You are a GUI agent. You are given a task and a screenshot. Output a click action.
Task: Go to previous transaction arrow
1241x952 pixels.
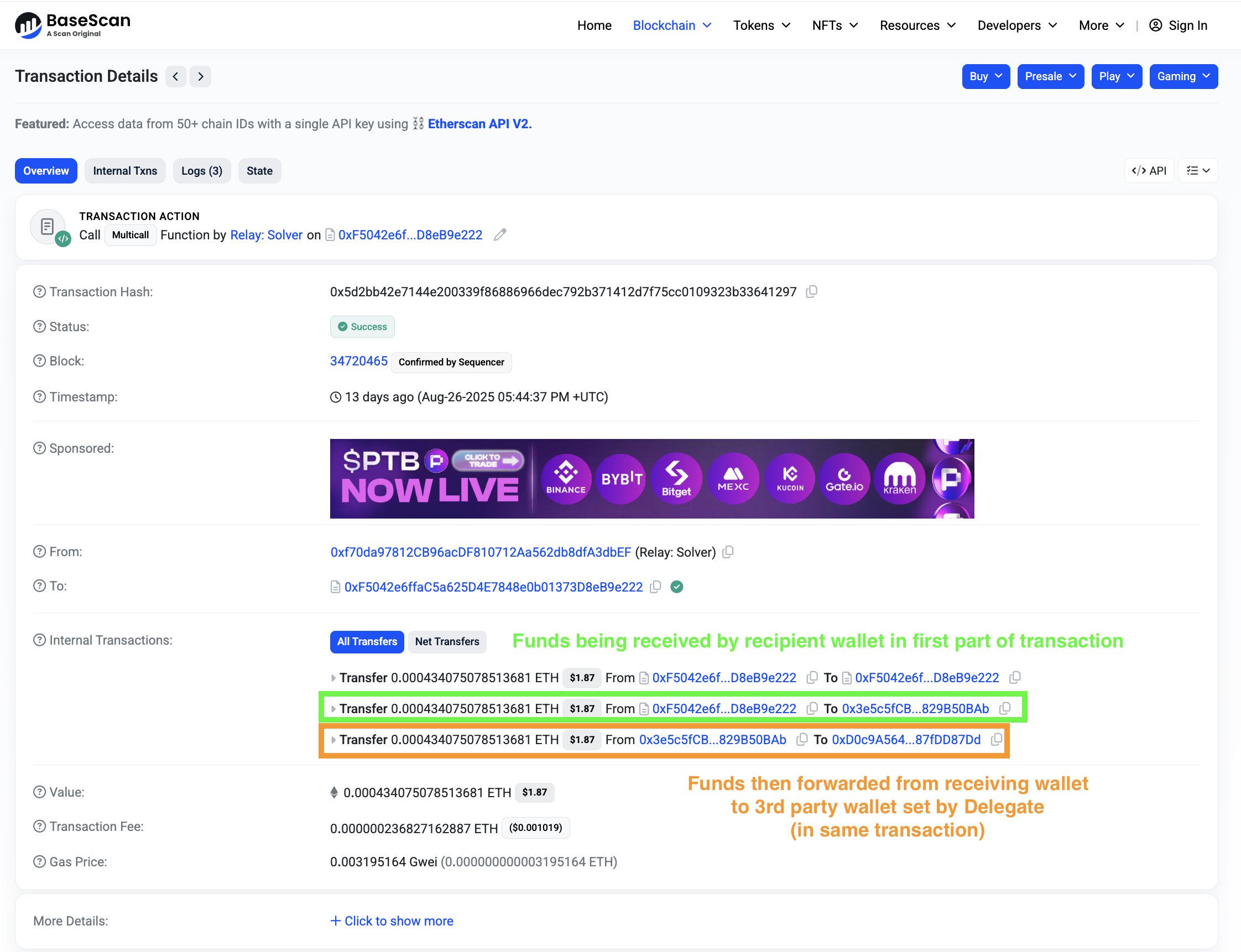[176, 76]
